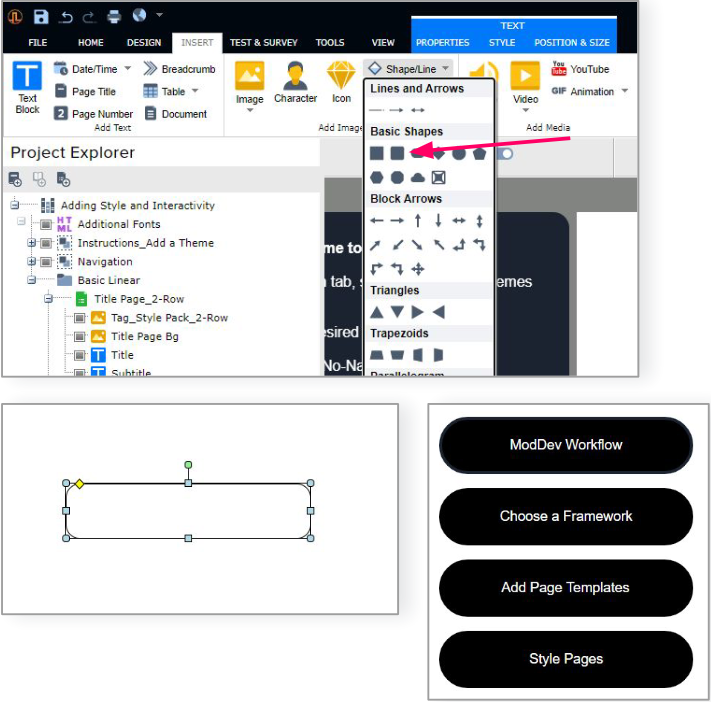The image size is (711, 702).
Task: Collapse the Basic Linear tree node
Action: [32, 280]
